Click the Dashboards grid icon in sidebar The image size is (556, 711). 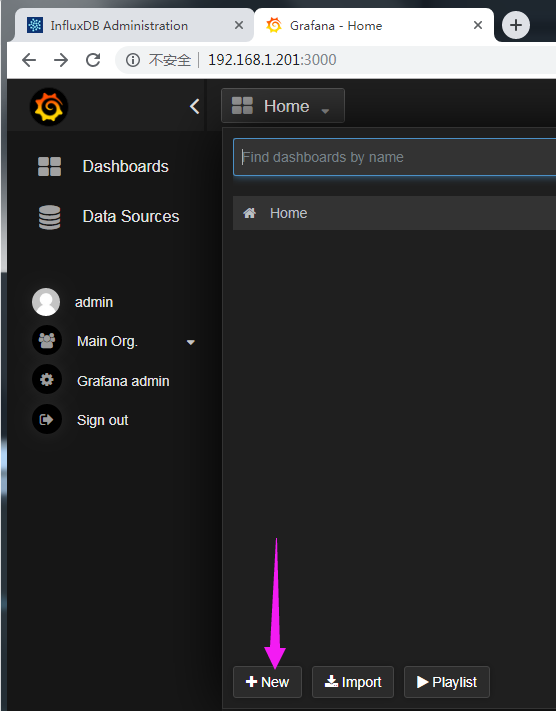(x=49, y=166)
